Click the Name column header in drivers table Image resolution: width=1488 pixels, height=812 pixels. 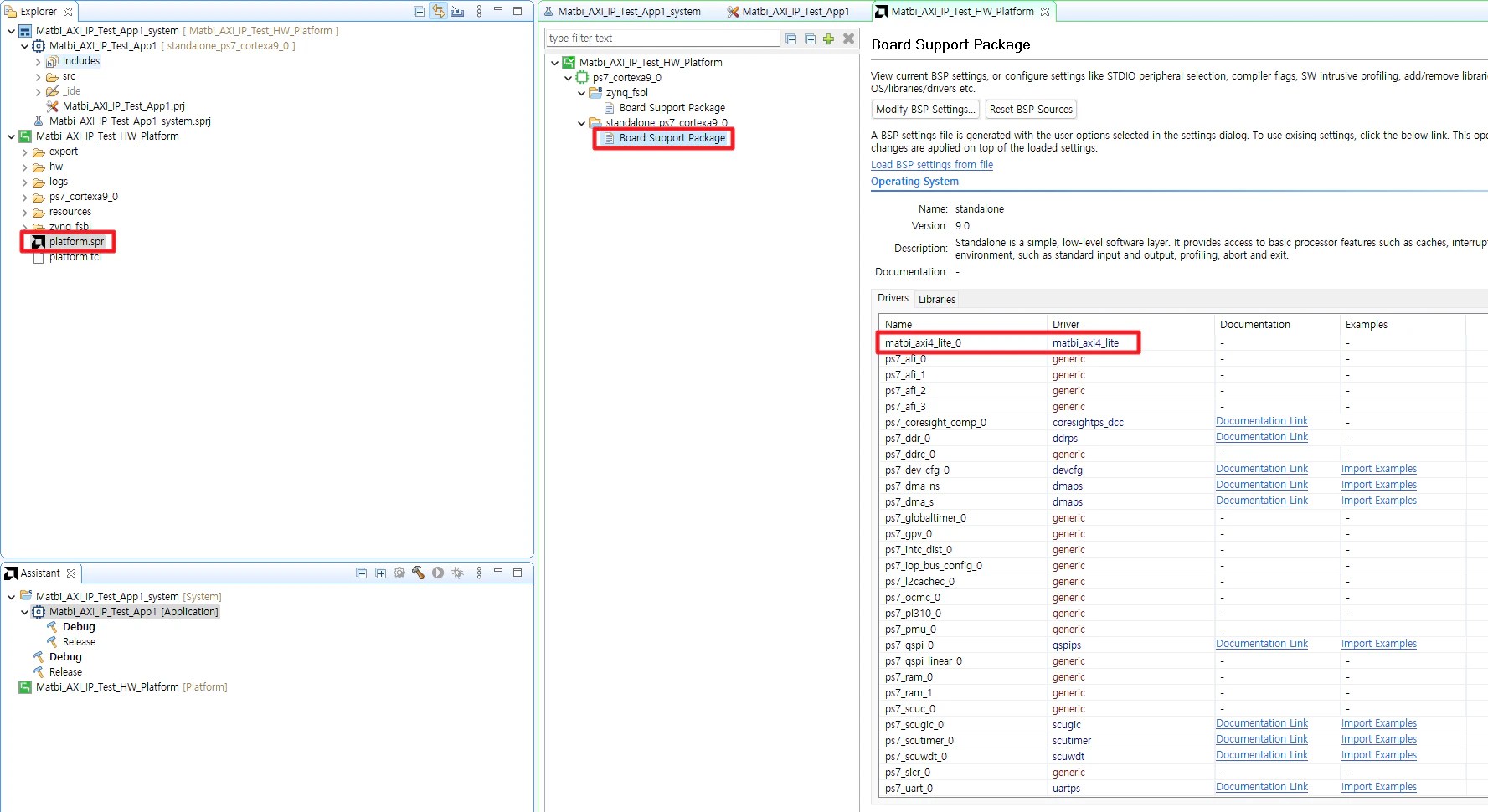tap(963, 325)
